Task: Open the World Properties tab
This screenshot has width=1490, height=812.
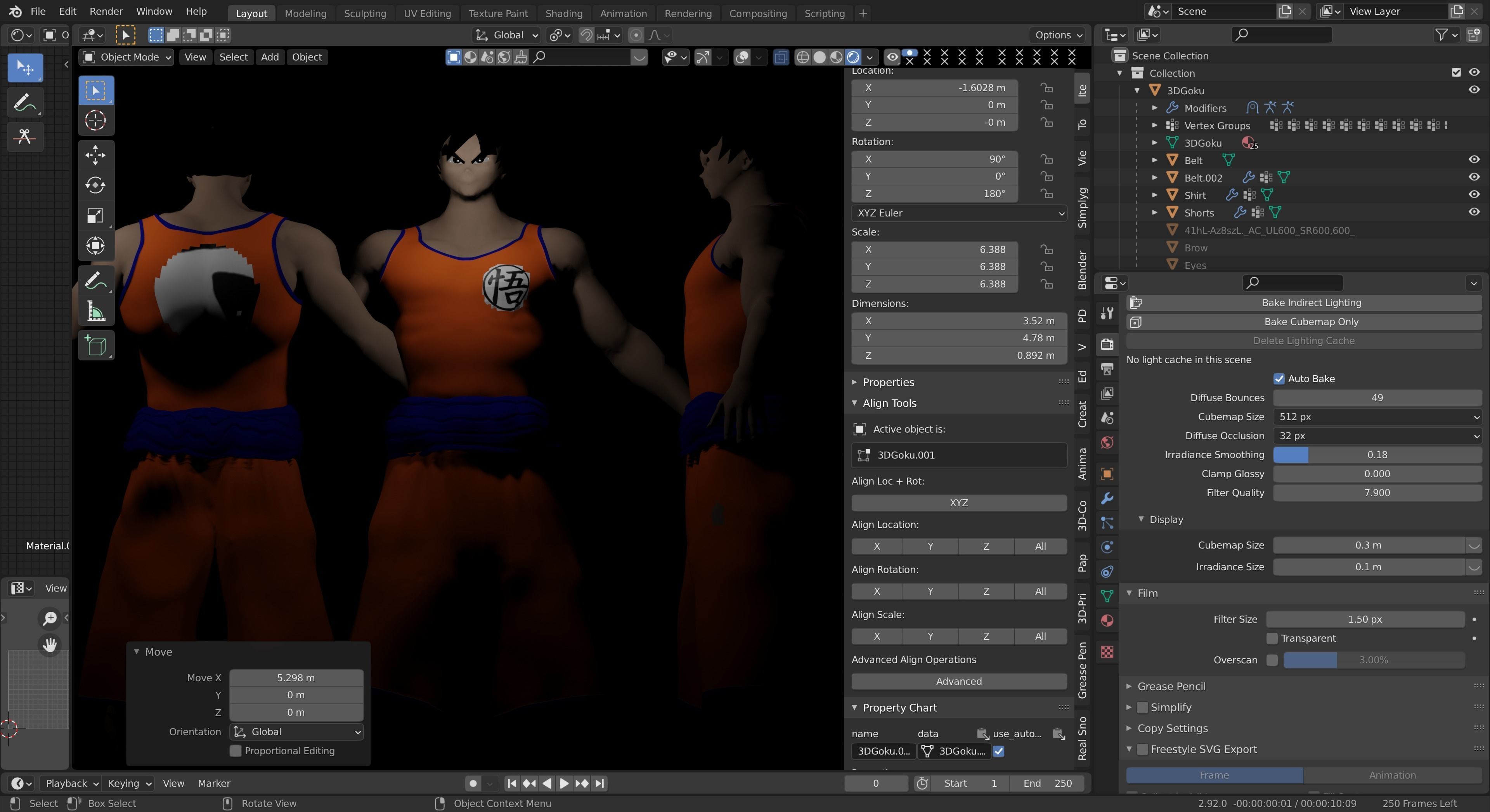Action: point(1107,442)
